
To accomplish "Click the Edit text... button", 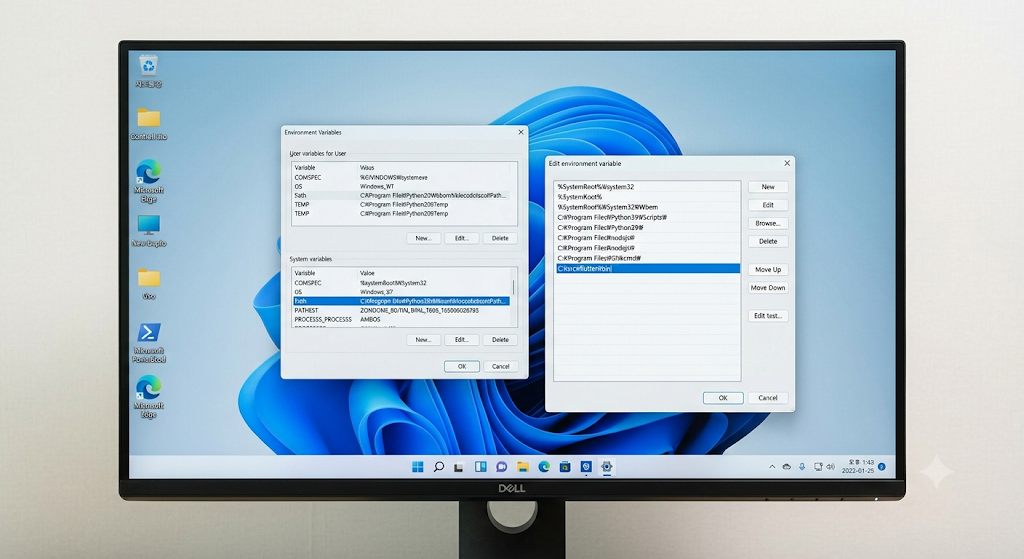I will tap(768, 316).
